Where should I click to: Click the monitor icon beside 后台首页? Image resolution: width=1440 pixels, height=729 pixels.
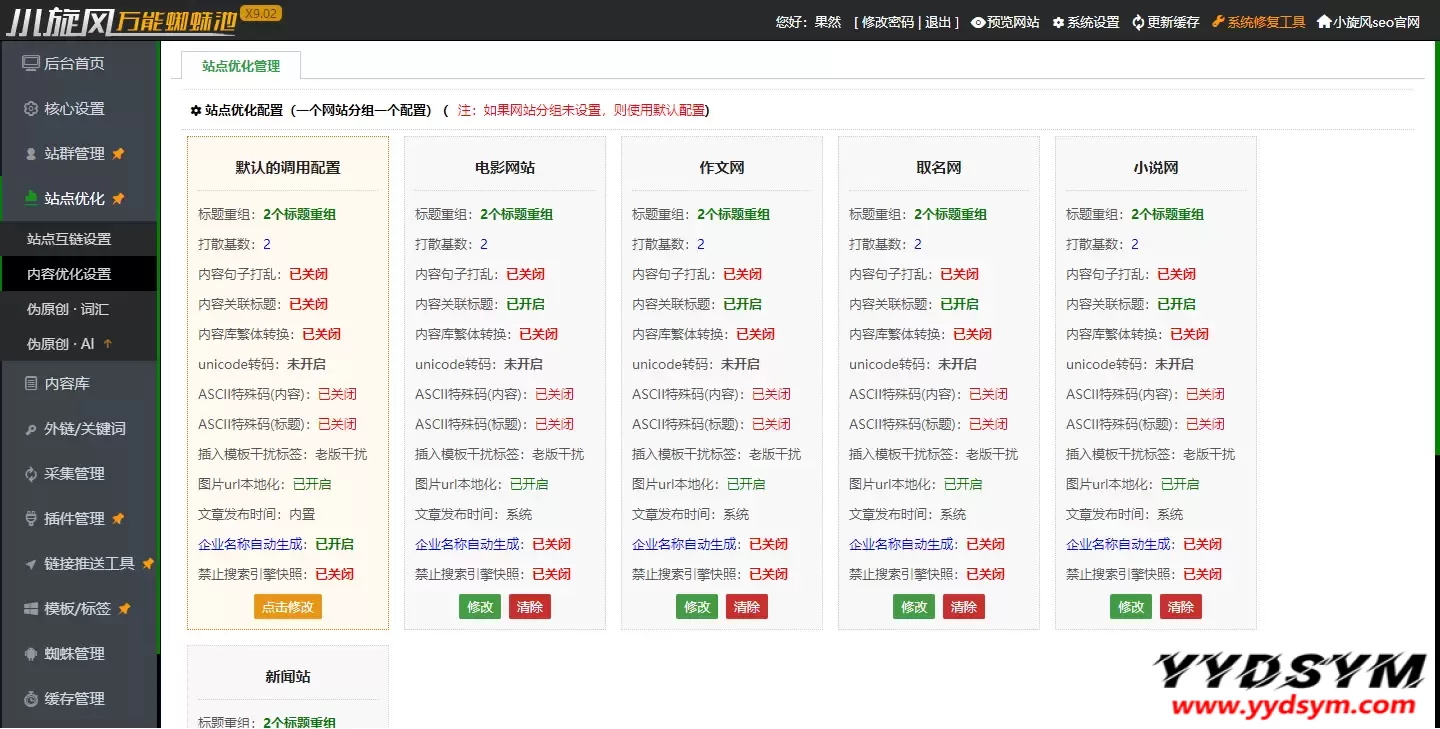pos(31,63)
